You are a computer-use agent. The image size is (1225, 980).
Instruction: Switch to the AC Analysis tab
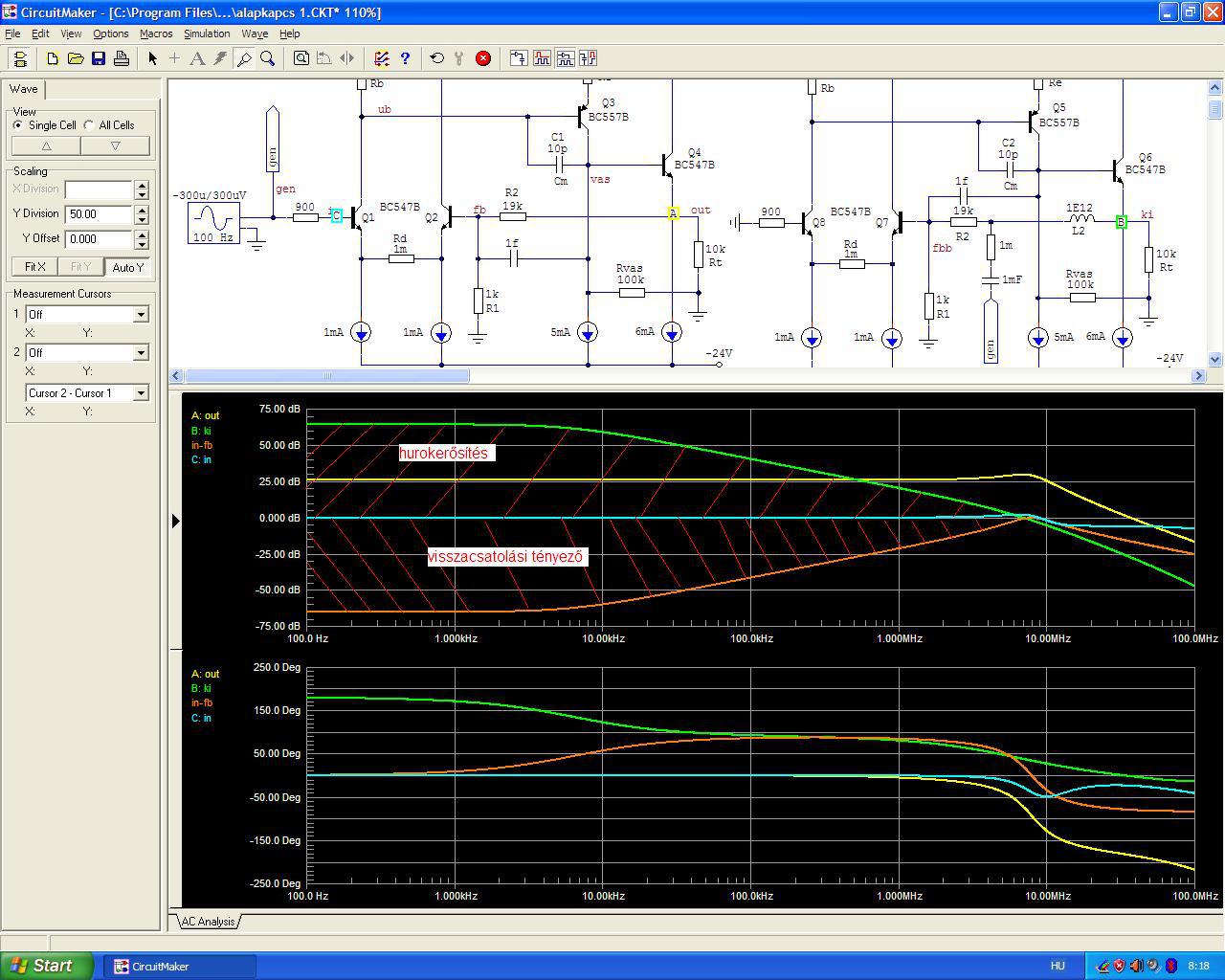[208, 922]
